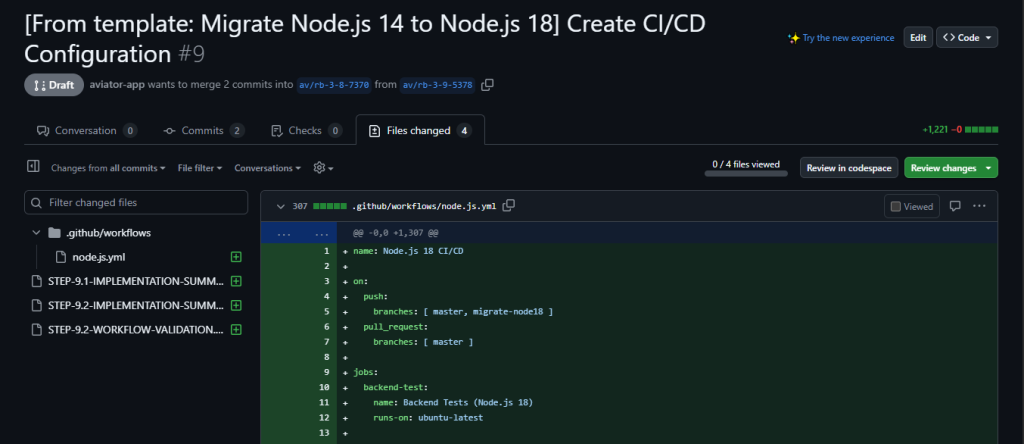Click the Review in codespace button
Screen dimensions: 1024x444
point(848,168)
